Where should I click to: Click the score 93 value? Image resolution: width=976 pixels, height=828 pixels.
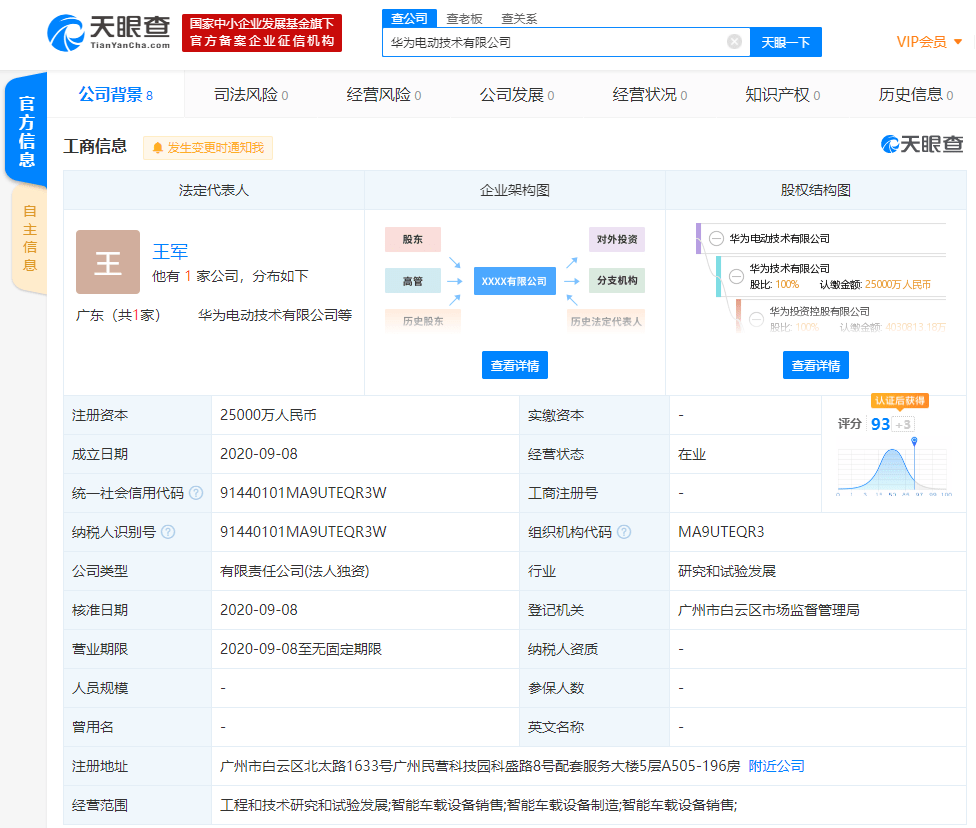click(880, 424)
